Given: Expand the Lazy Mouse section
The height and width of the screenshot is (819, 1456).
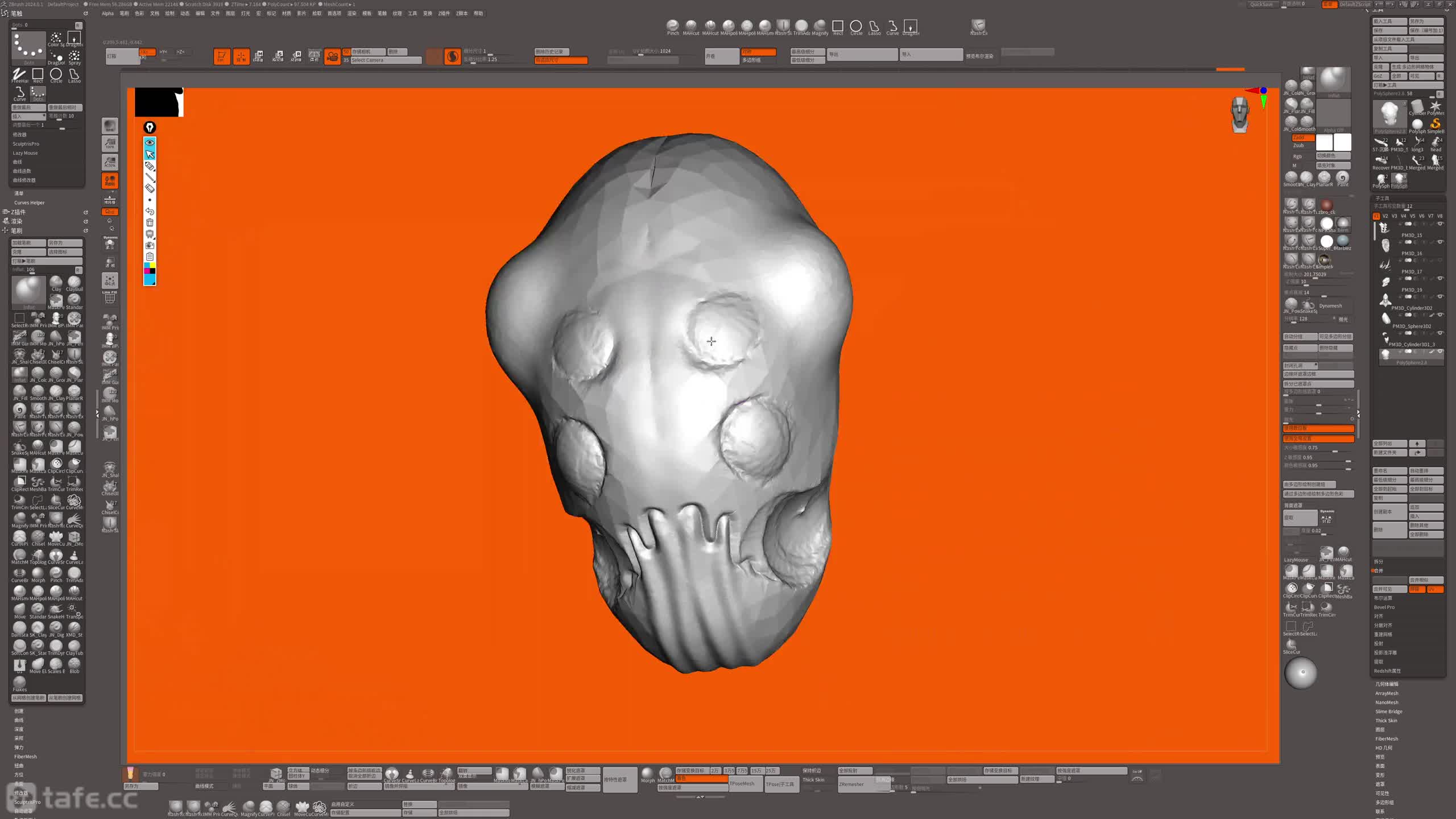Looking at the screenshot, I should tap(25, 153).
